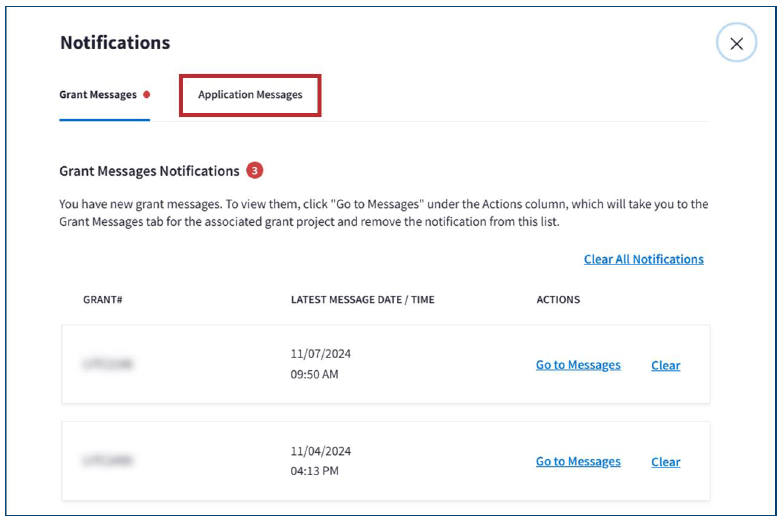The height and width of the screenshot is (519, 783).
Task: Clear All Notifications from the list
Action: point(643,259)
